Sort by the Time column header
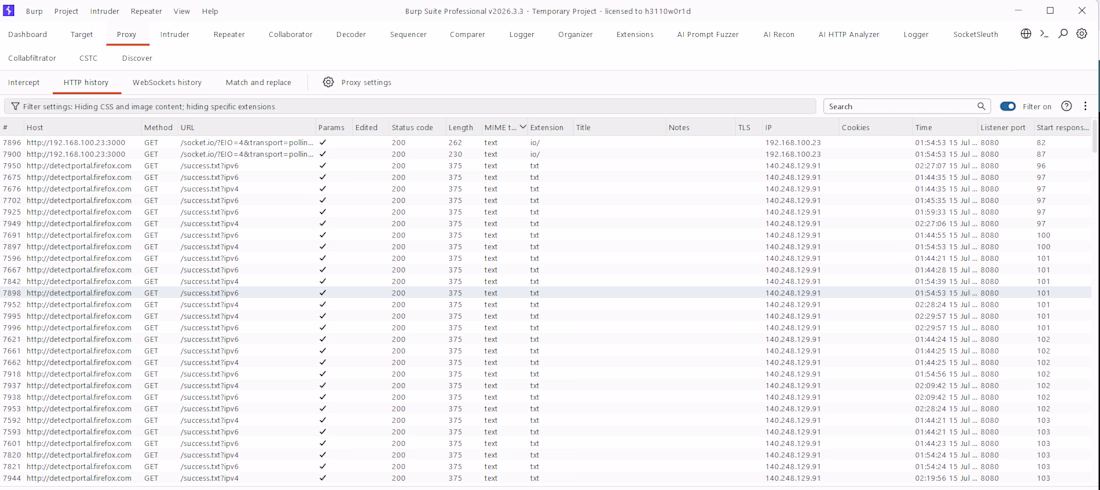 point(944,128)
